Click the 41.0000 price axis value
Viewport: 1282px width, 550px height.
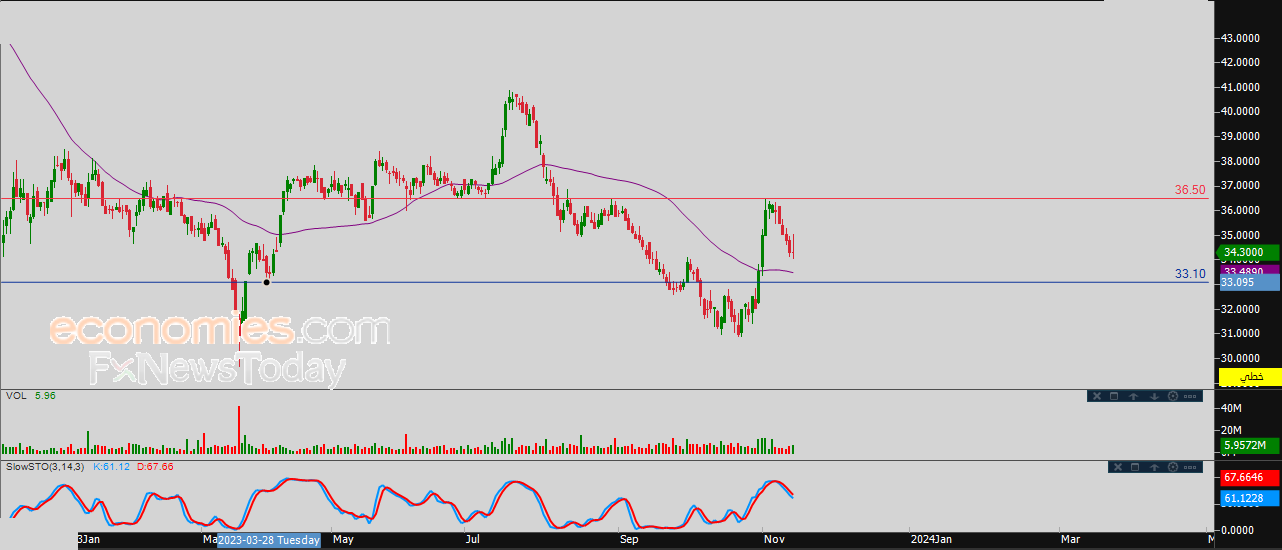pyautogui.click(x=1240, y=87)
